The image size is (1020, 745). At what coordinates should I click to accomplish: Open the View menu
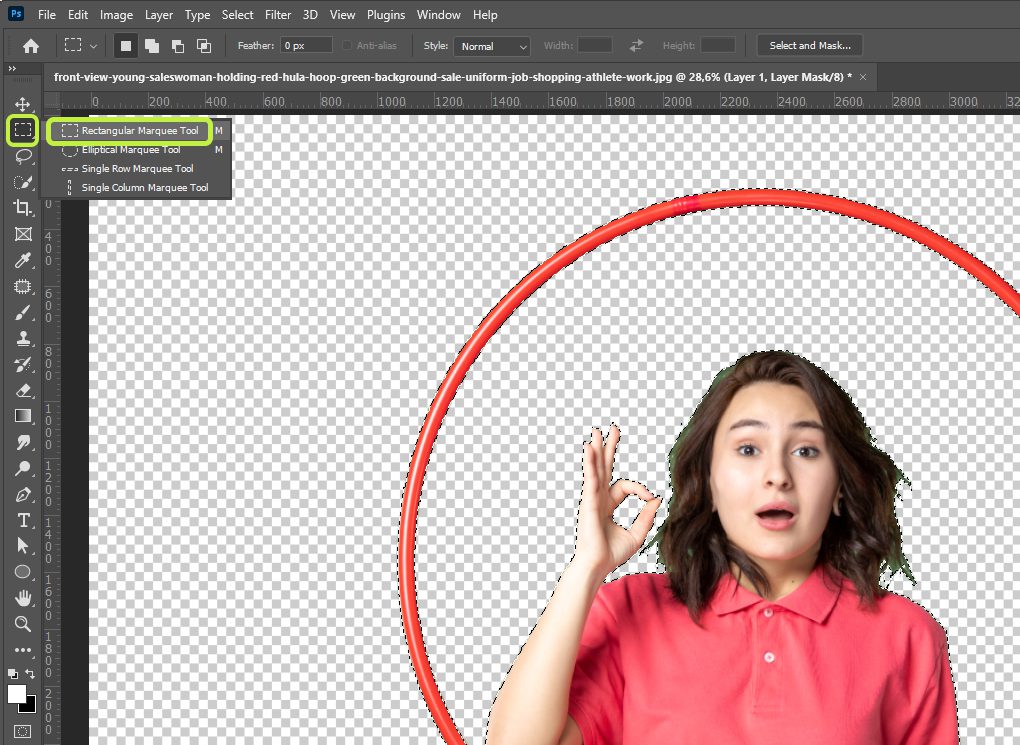coord(342,14)
